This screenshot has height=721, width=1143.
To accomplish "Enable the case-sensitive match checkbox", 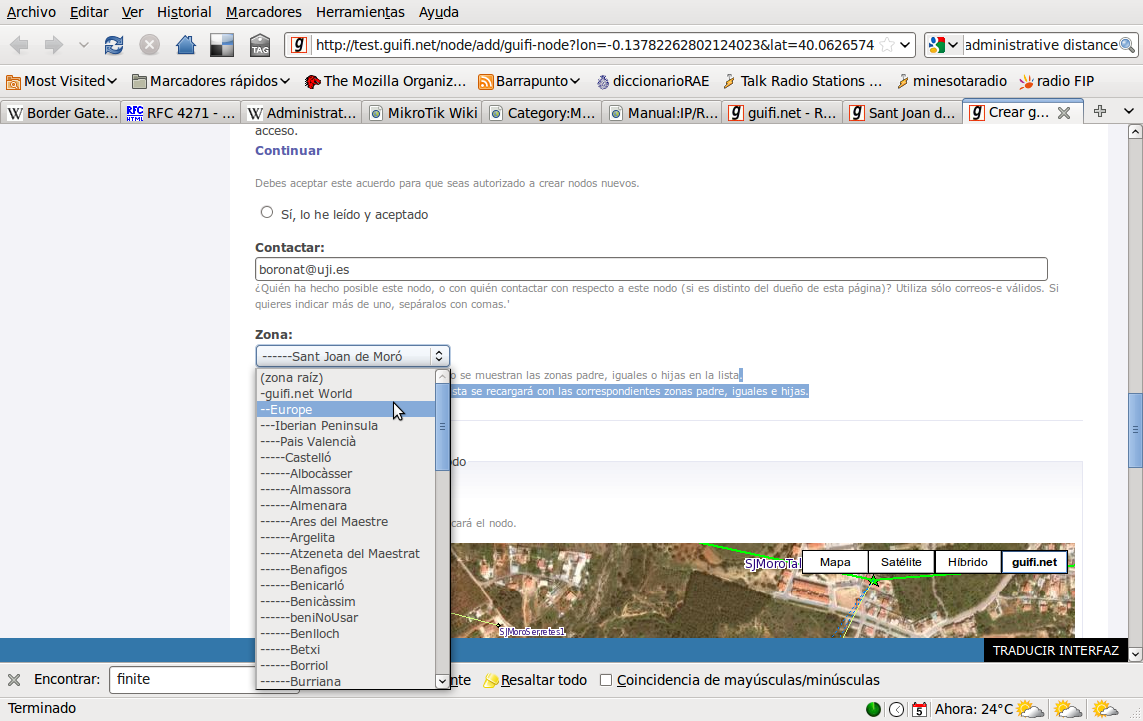I will [606, 680].
